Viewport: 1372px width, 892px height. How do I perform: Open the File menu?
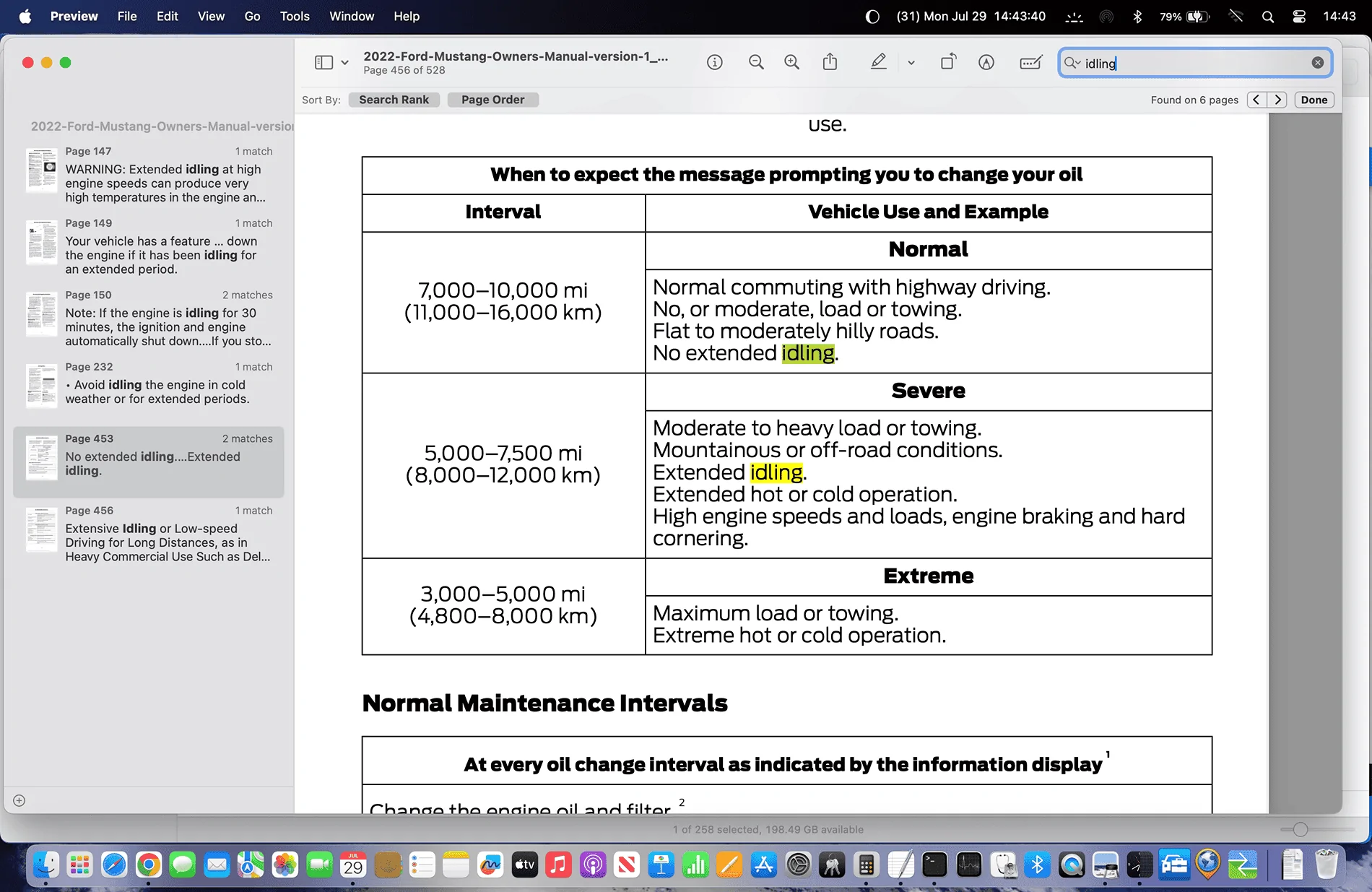127,17
